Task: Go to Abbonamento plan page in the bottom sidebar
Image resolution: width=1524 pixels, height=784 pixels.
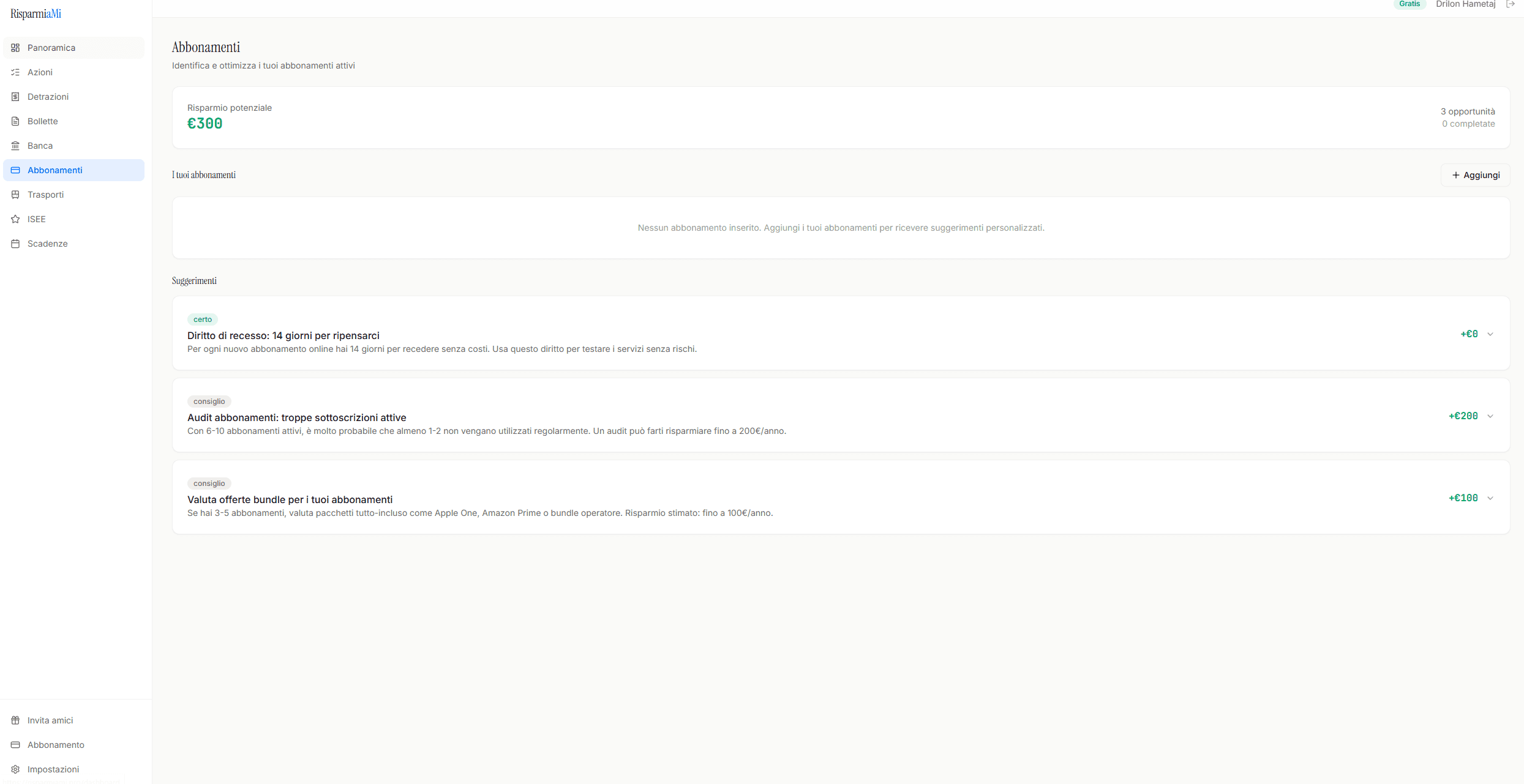Action: (56, 745)
